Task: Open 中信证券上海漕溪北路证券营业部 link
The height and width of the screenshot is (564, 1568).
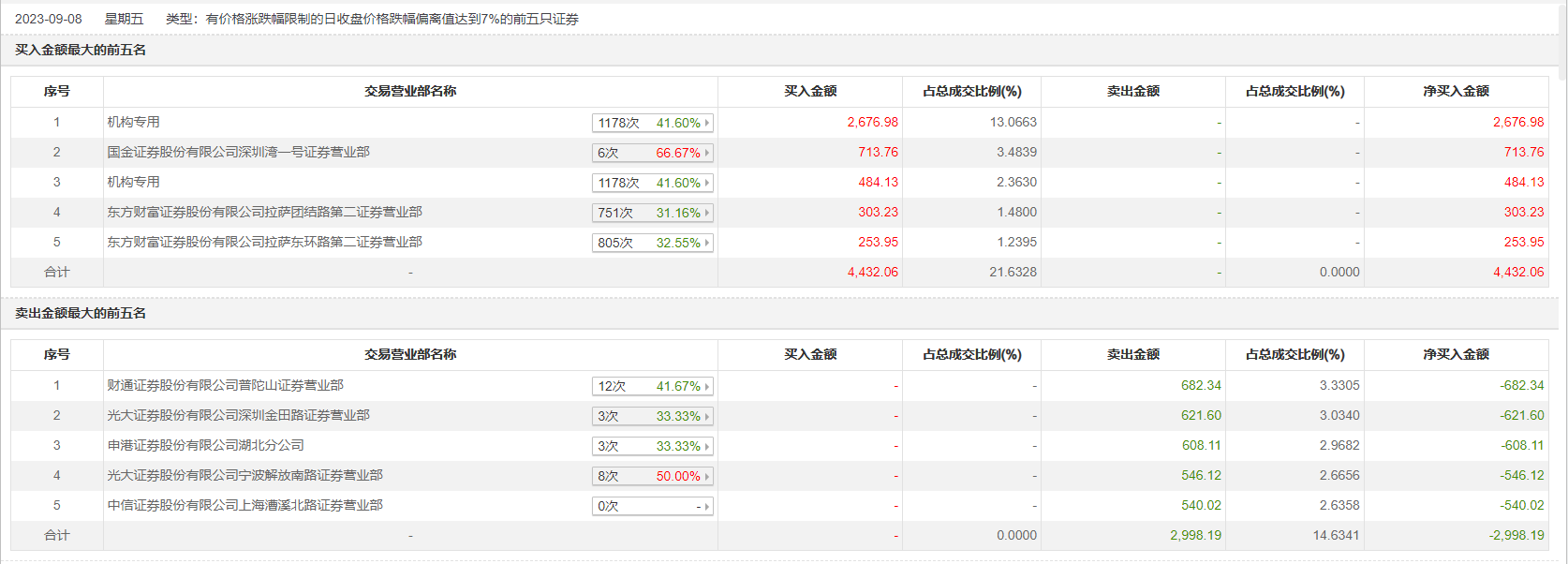Action: click(244, 505)
